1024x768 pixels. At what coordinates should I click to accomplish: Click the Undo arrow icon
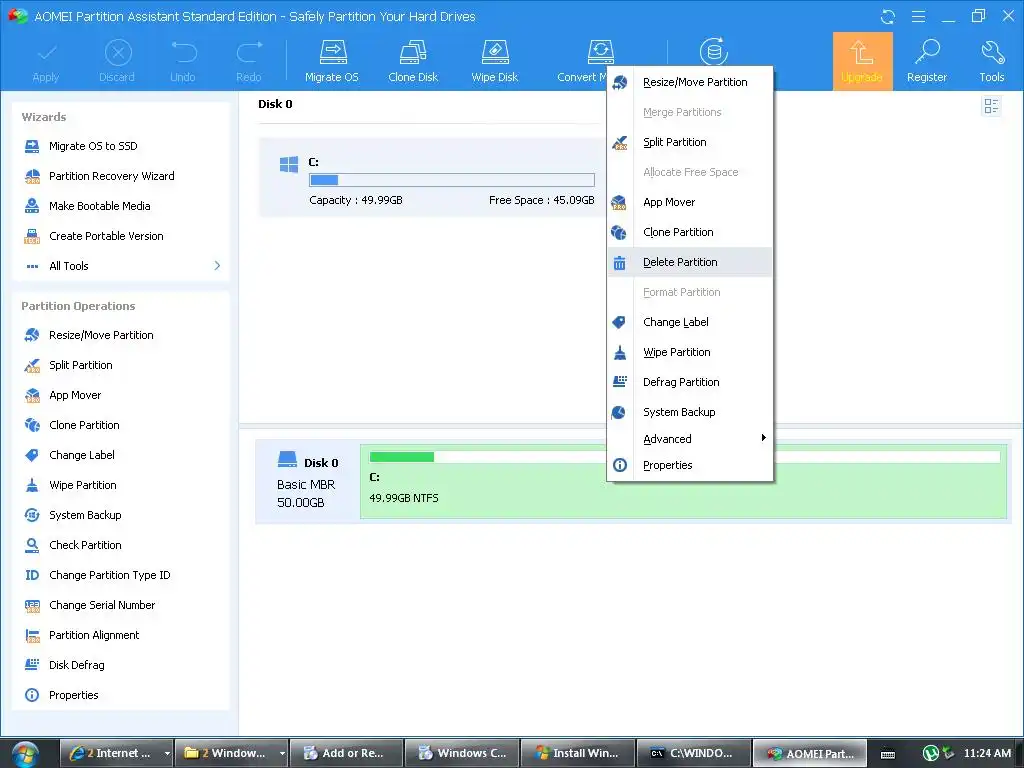tap(184, 52)
